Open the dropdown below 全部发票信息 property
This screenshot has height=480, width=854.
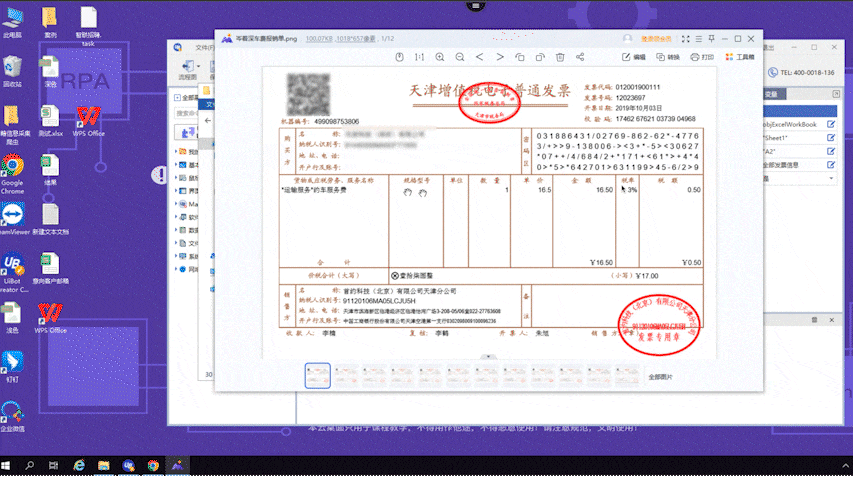pyautogui.click(x=831, y=178)
